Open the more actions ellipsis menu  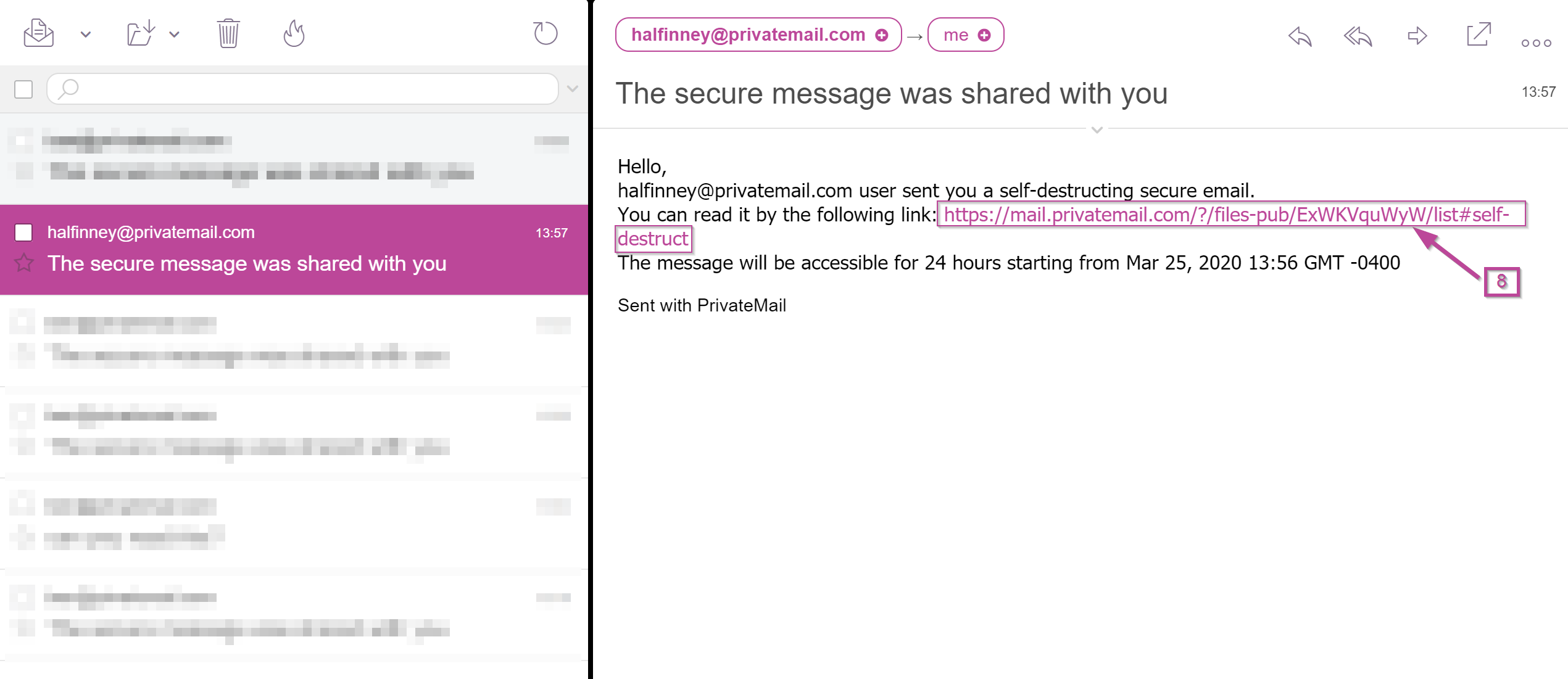(1536, 43)
